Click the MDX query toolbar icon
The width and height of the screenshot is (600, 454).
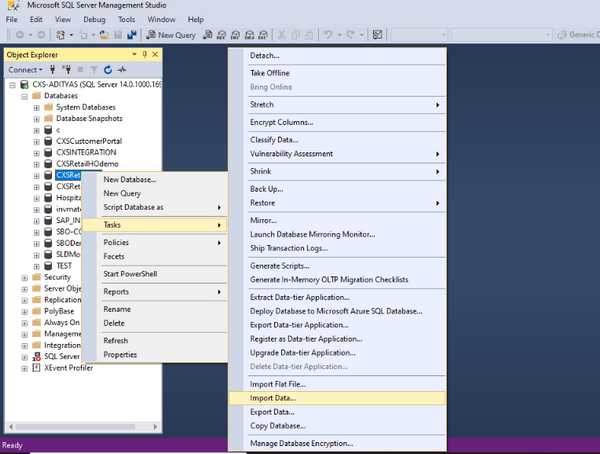click(x=221, y=35)
